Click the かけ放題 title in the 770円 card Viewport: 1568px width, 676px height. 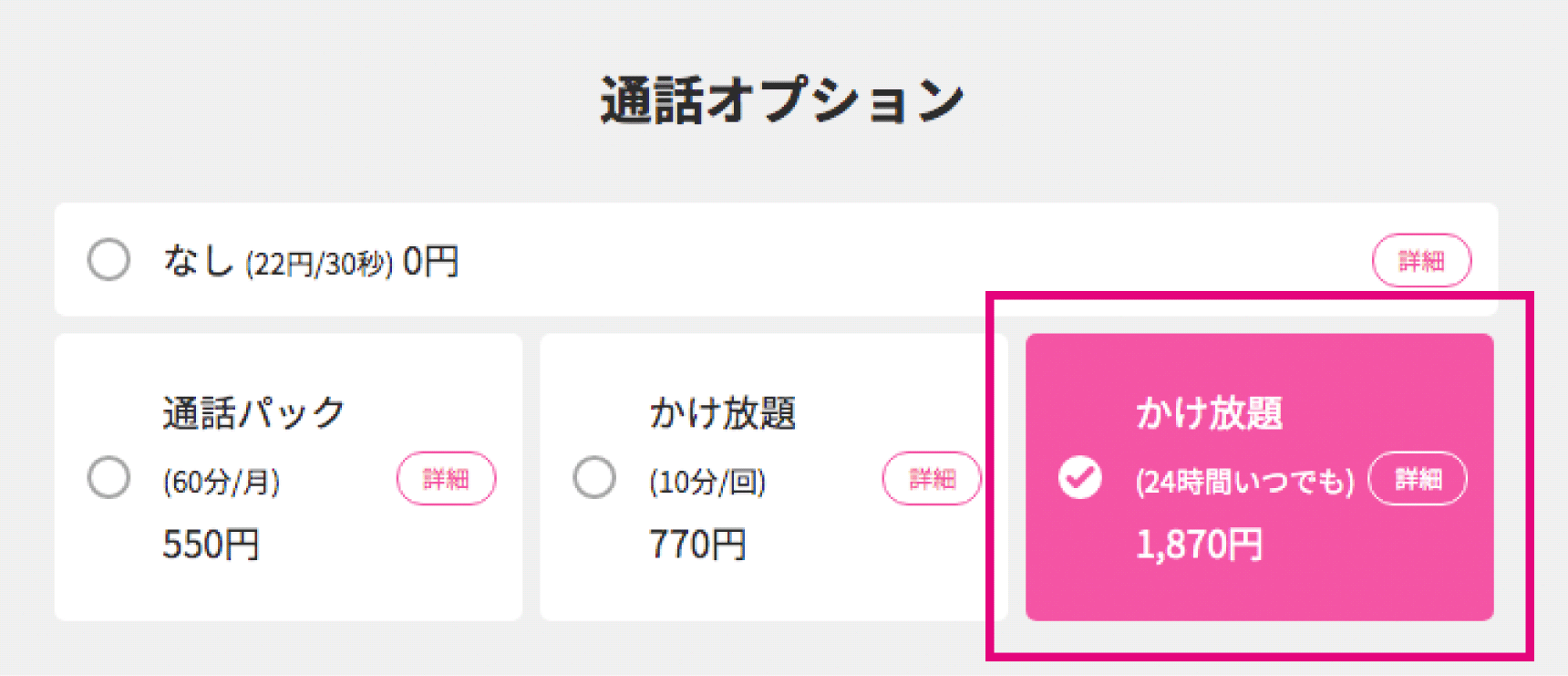[723, 412]
